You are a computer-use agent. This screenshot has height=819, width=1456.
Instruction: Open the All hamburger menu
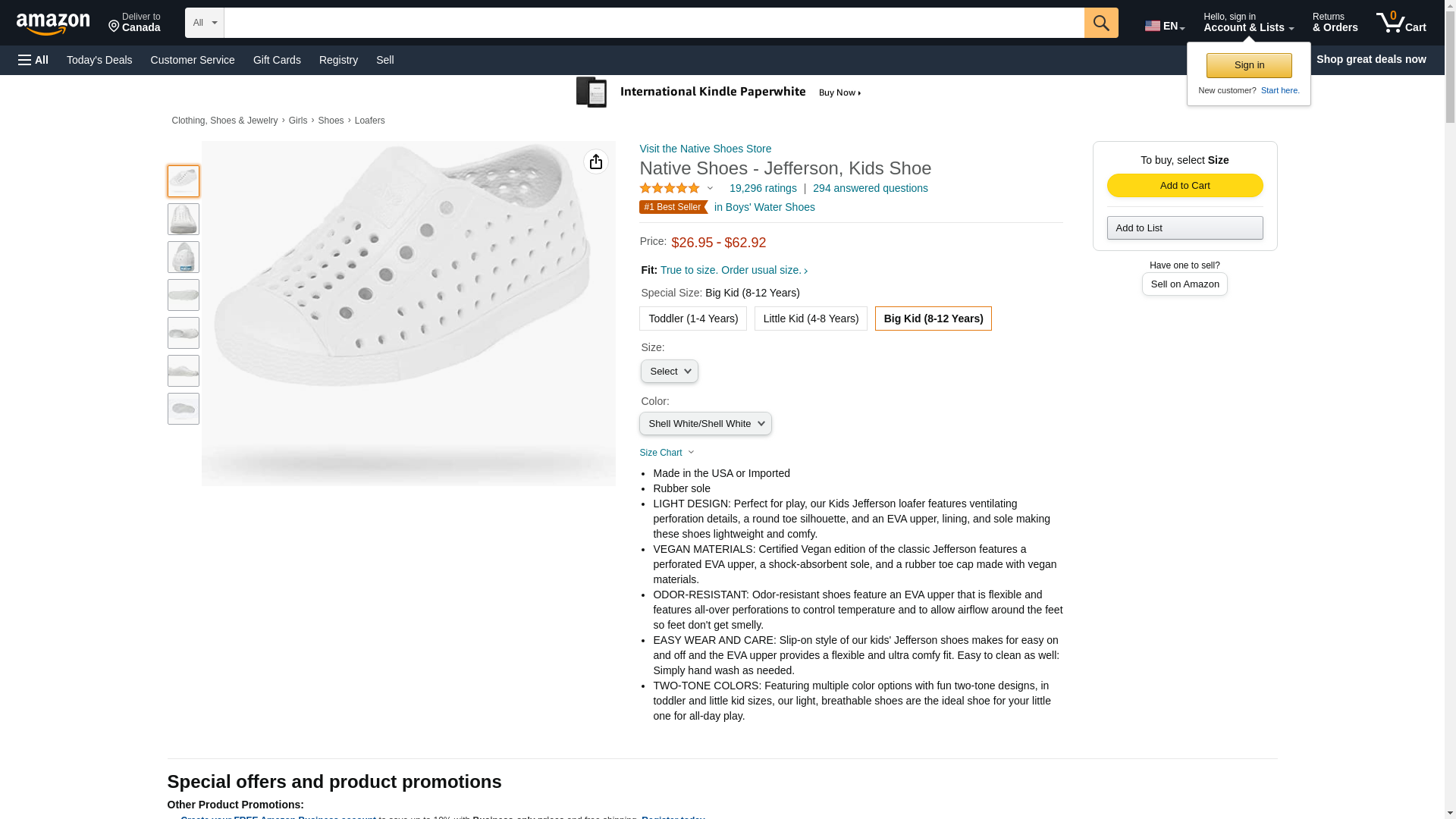tap(33, 60)
